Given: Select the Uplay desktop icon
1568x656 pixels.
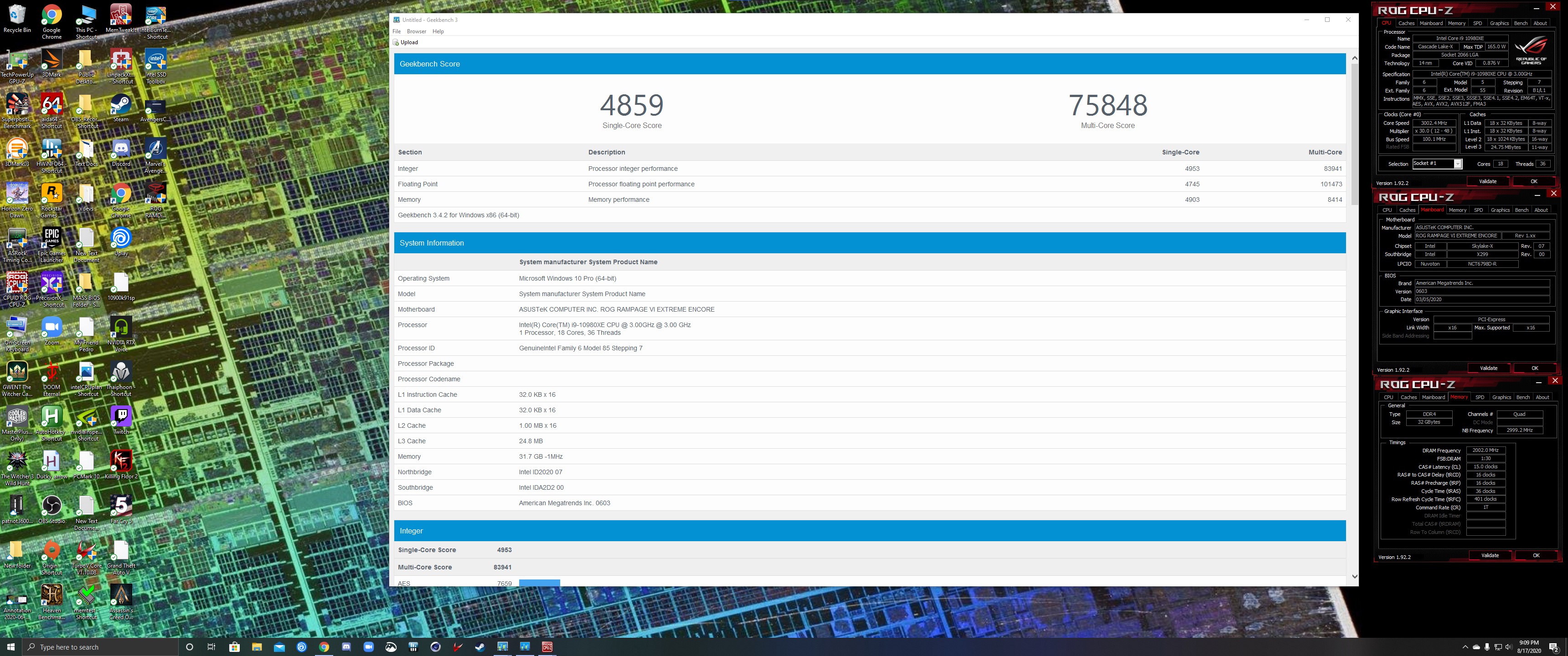Looking at the screenshot, I should pyautogui.click(x=120, y=241).
